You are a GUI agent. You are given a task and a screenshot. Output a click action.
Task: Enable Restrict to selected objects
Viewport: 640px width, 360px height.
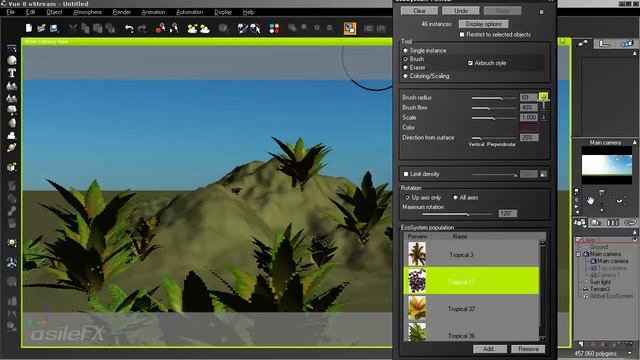pos(462,35)
